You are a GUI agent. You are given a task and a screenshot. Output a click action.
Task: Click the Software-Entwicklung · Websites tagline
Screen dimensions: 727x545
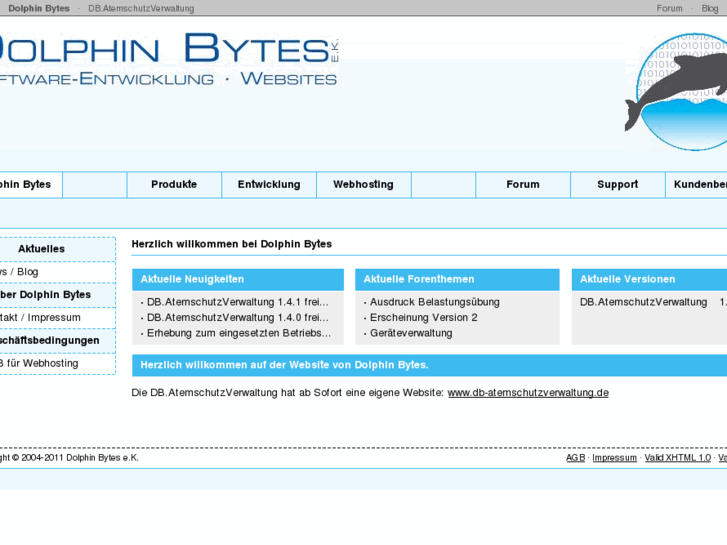click(168, 79)
